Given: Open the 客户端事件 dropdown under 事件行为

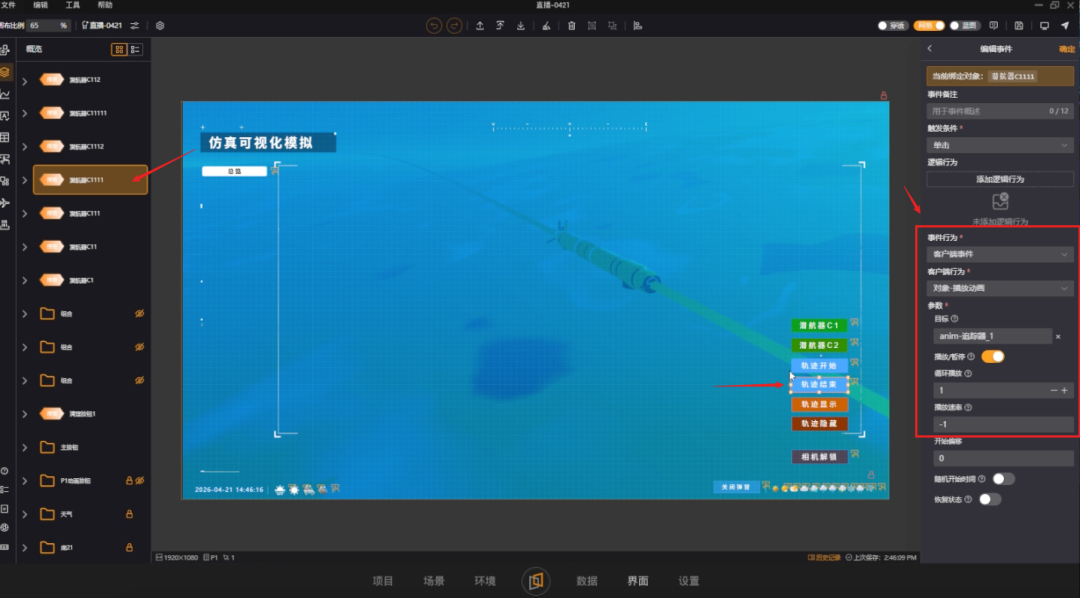Looking at the screenshot, I should pos(999,254).
